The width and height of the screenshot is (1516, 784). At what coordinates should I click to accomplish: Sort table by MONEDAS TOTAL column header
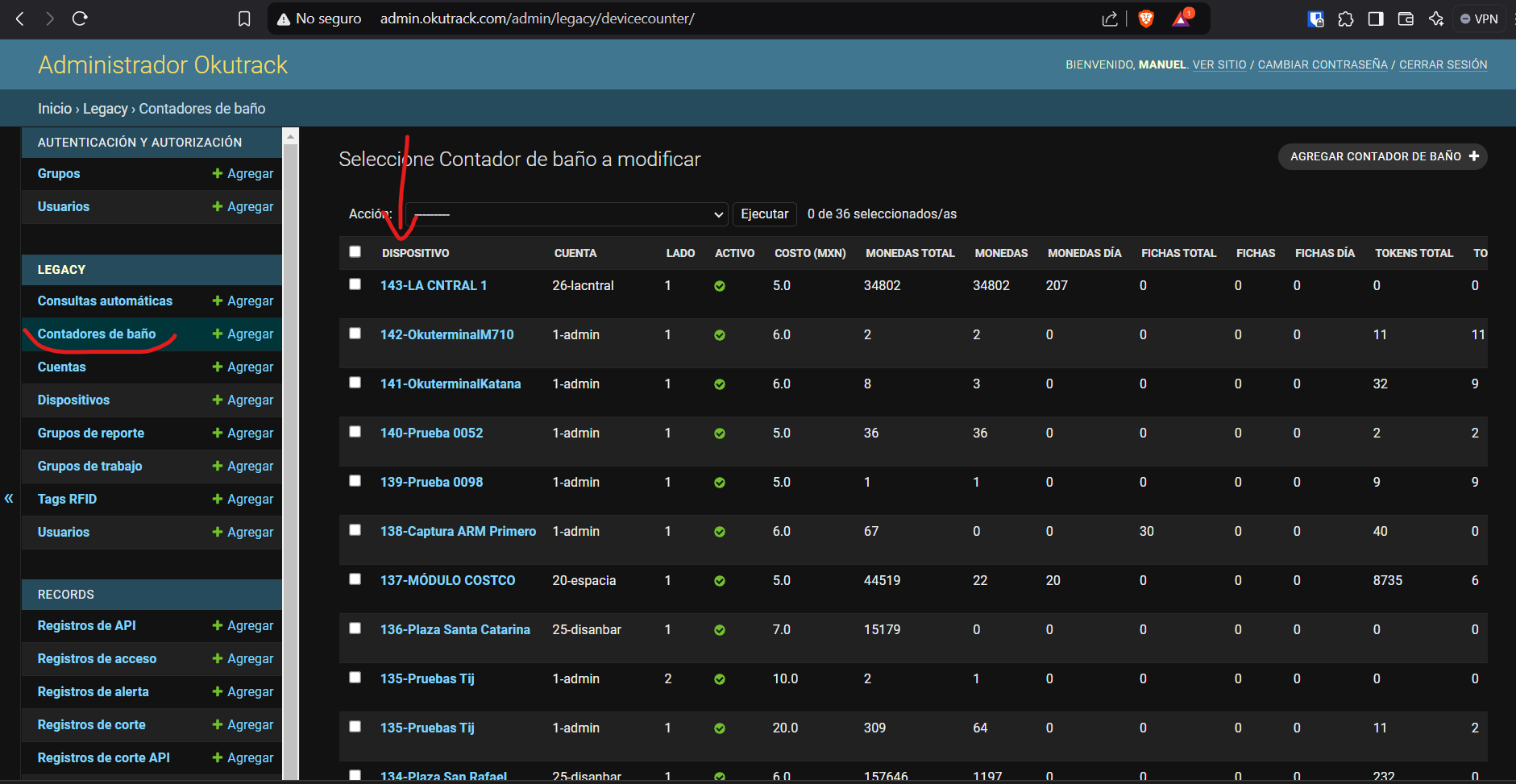tap(909, 253)
